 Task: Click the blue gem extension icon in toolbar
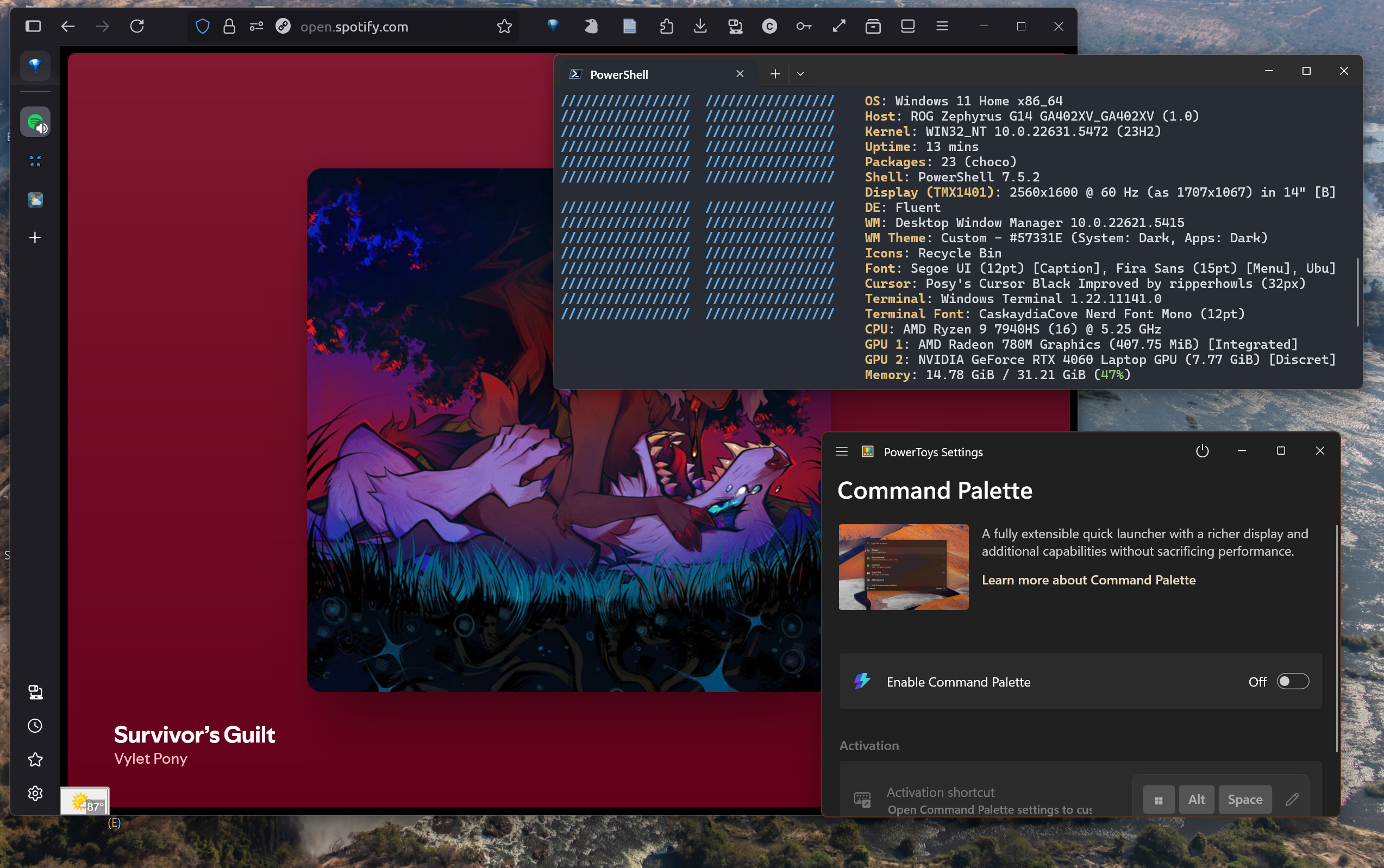coord(553,26)
